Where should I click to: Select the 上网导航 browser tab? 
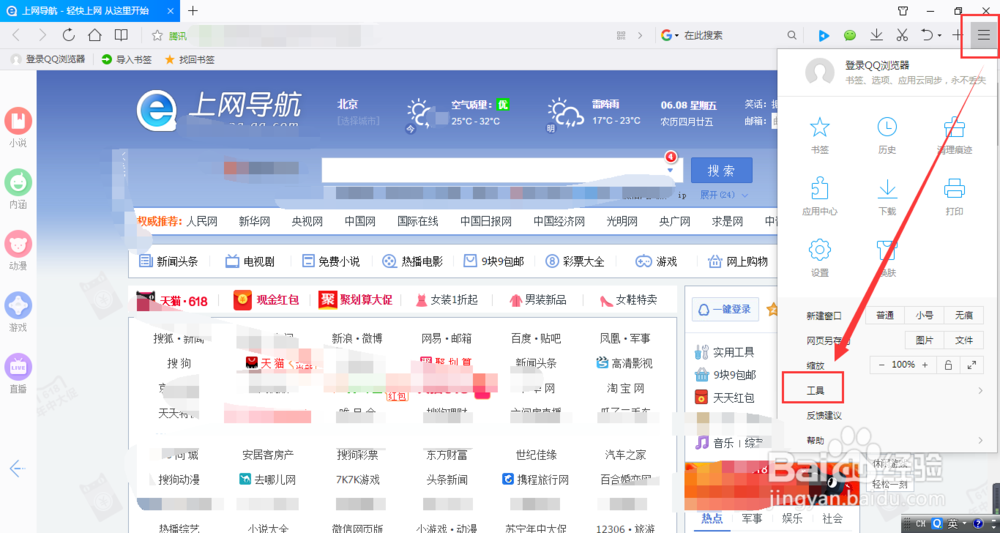[x=90, y=11]
